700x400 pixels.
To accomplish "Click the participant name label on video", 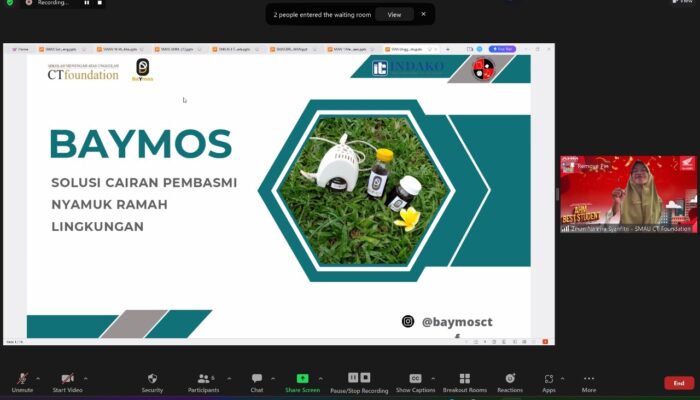I will tap(631, 229).
